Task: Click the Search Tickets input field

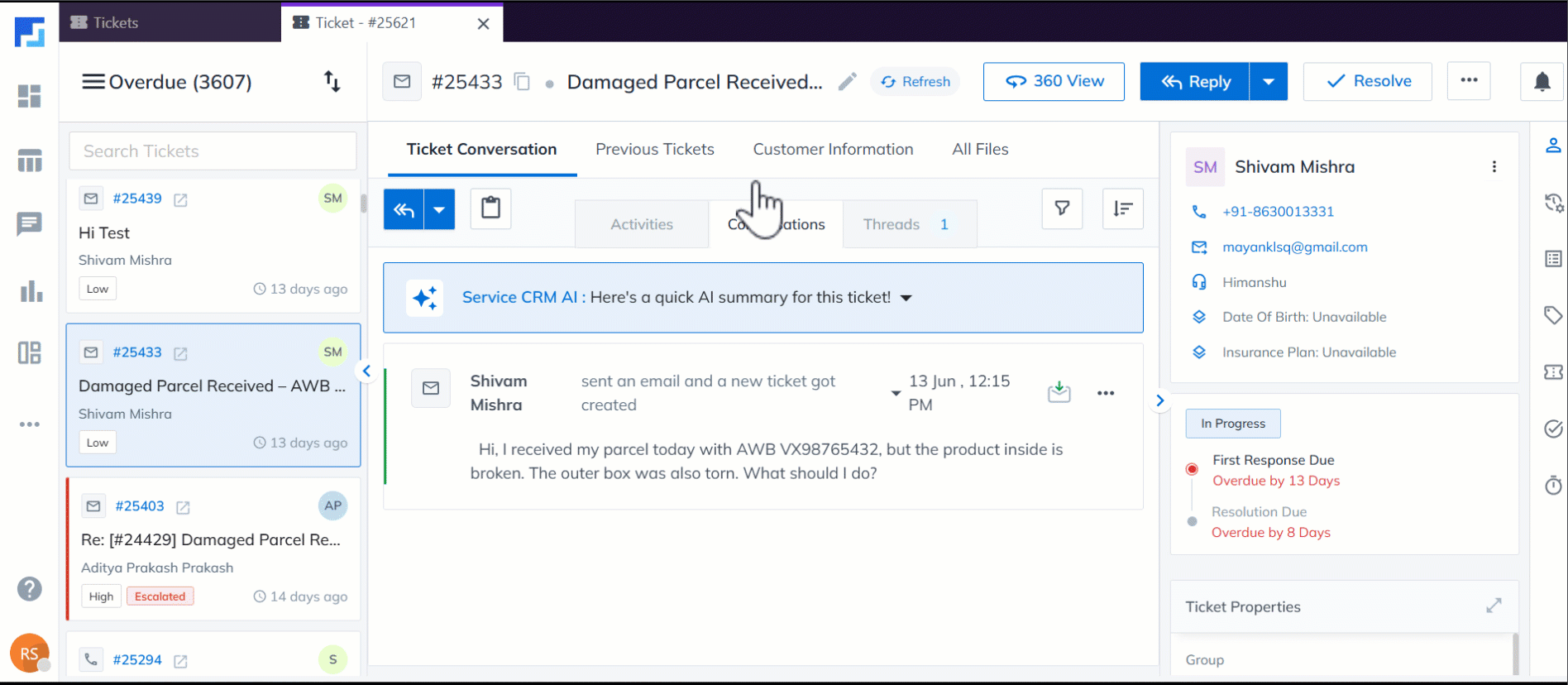Action: point(213,151)
